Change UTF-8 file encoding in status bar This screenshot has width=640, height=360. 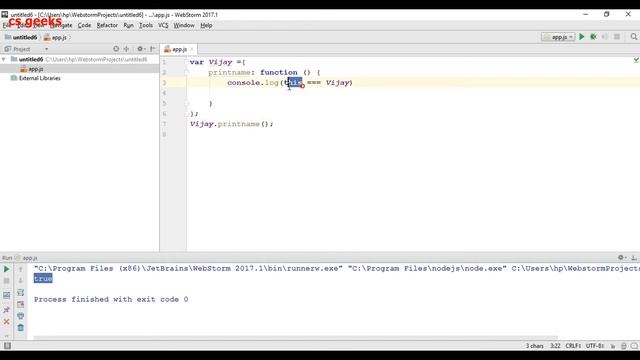tap(595, 346)
